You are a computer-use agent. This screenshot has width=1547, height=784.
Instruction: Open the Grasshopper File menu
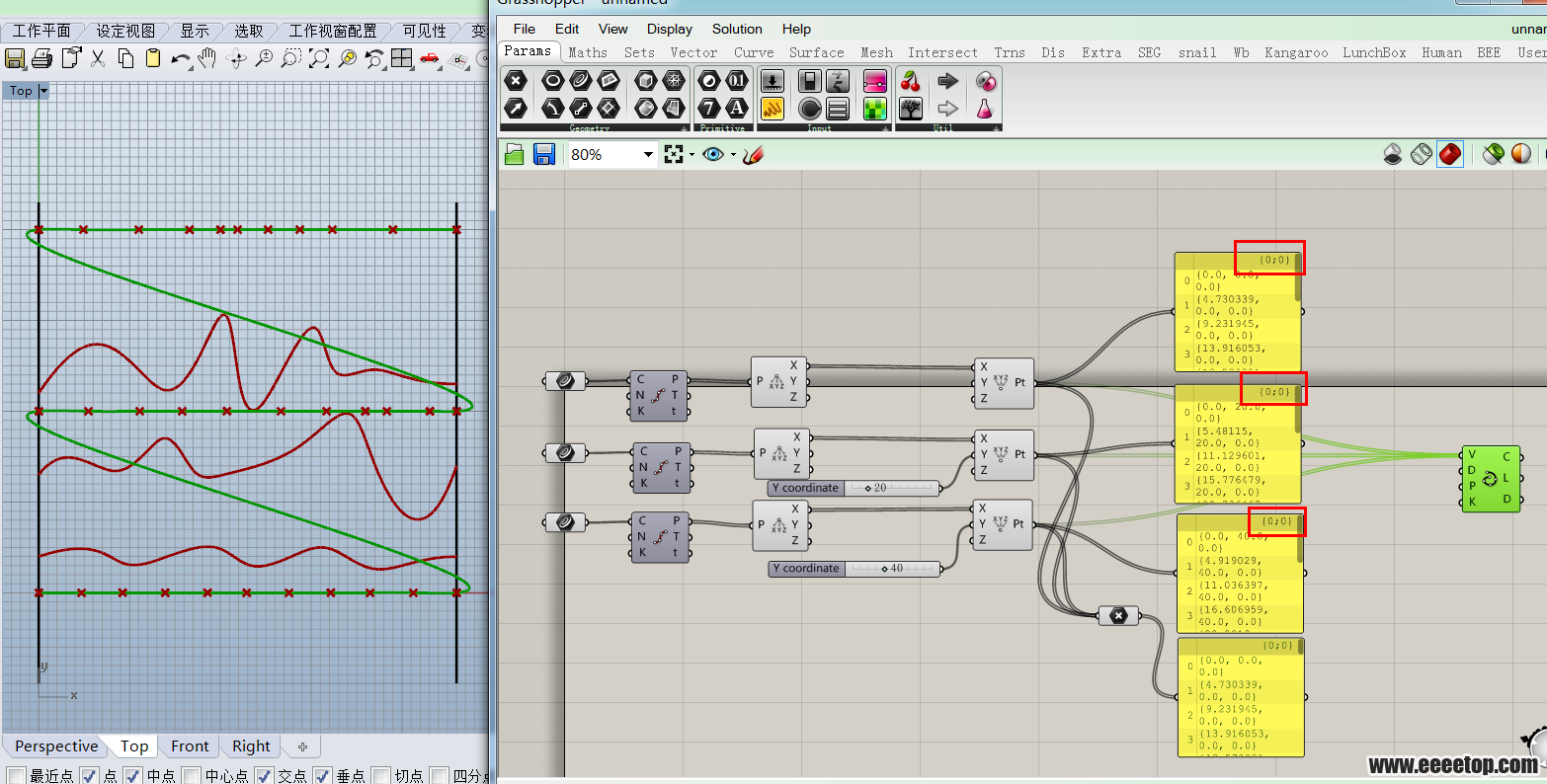(525, 29)
